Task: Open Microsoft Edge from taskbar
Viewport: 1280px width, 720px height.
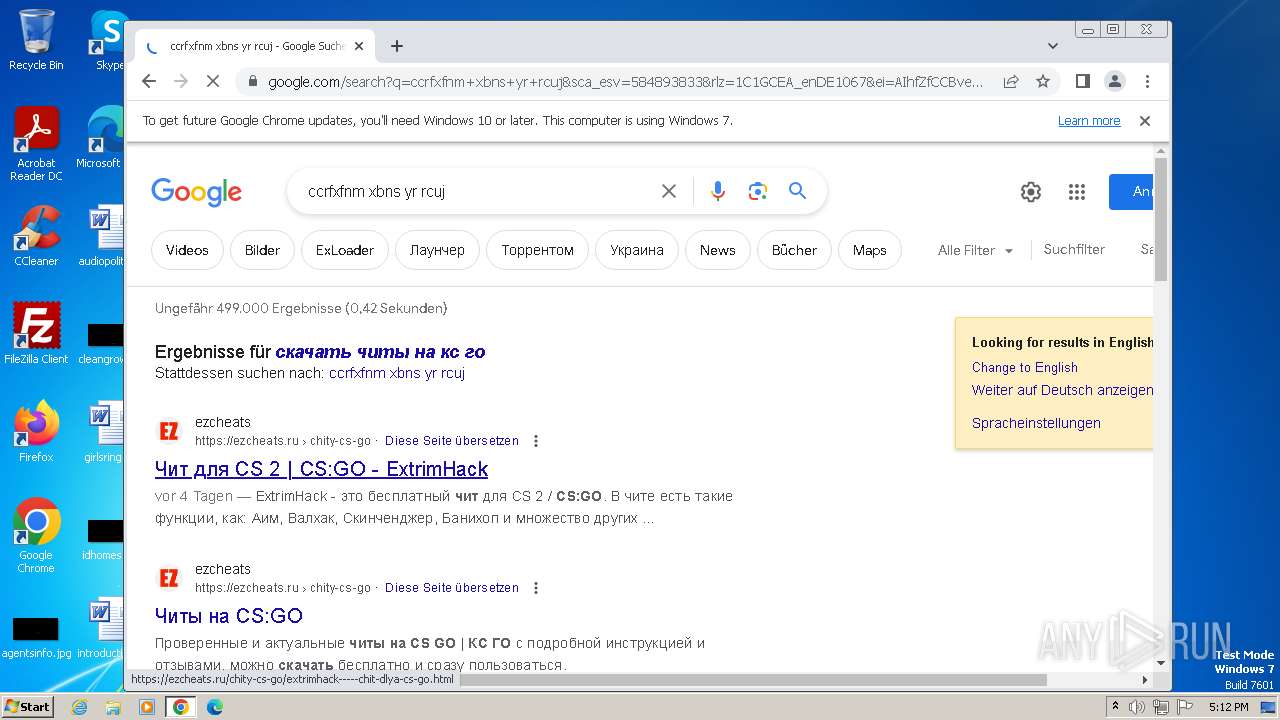Action: [x=214, y=707]
